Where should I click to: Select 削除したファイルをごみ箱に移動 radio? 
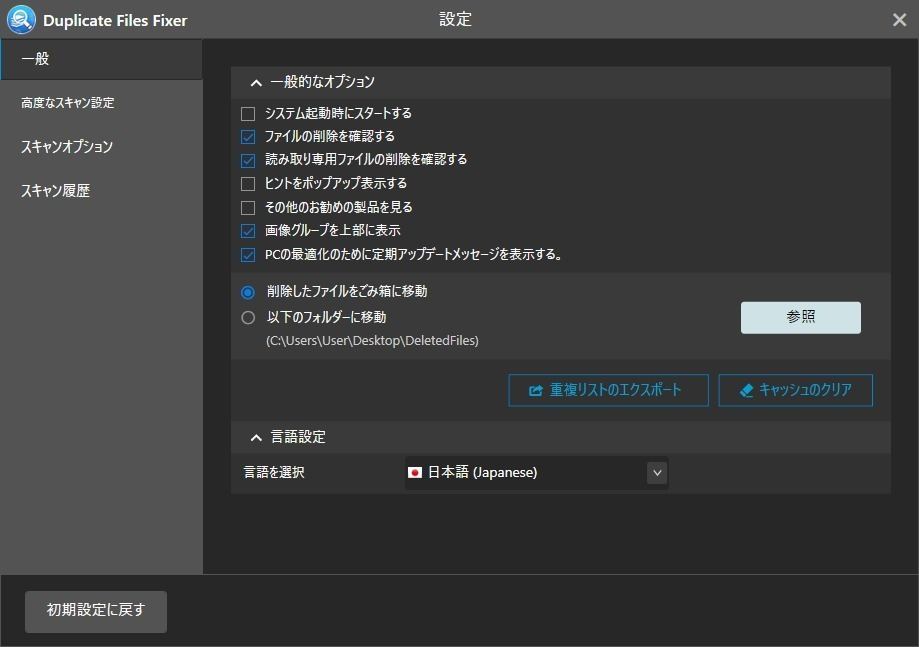[x=248, y=292]
